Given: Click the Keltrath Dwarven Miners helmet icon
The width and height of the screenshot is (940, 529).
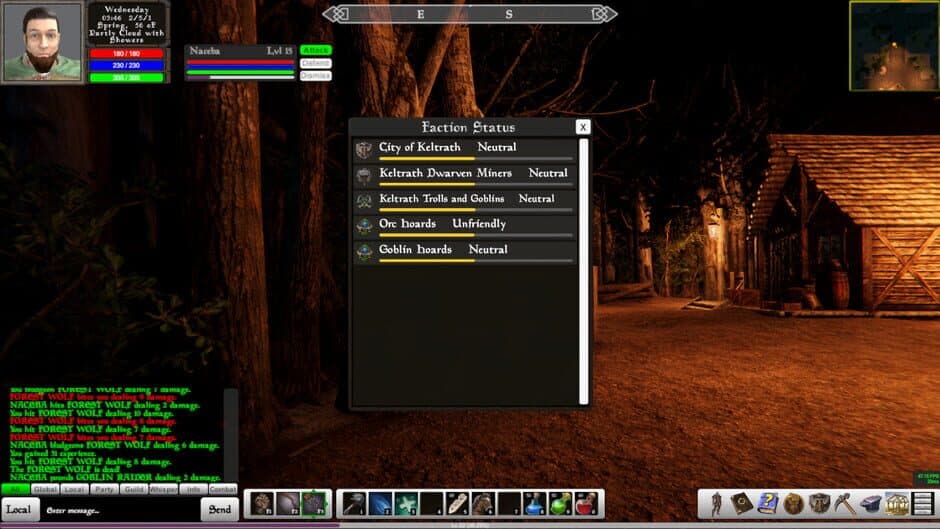Looking at the screenshot, I should pos(364,175).
